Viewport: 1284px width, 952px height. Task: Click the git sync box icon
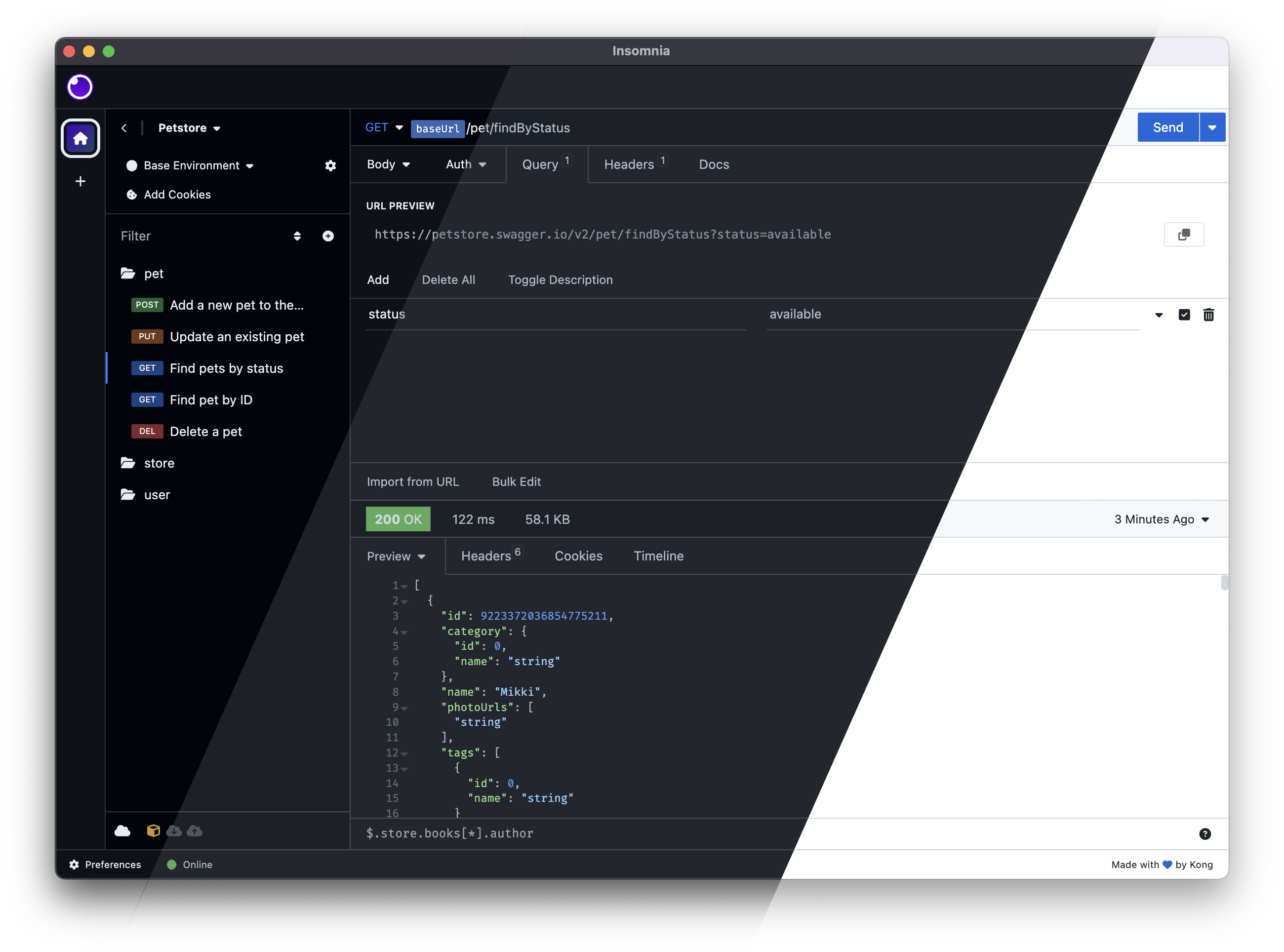[x=153, y=831]
